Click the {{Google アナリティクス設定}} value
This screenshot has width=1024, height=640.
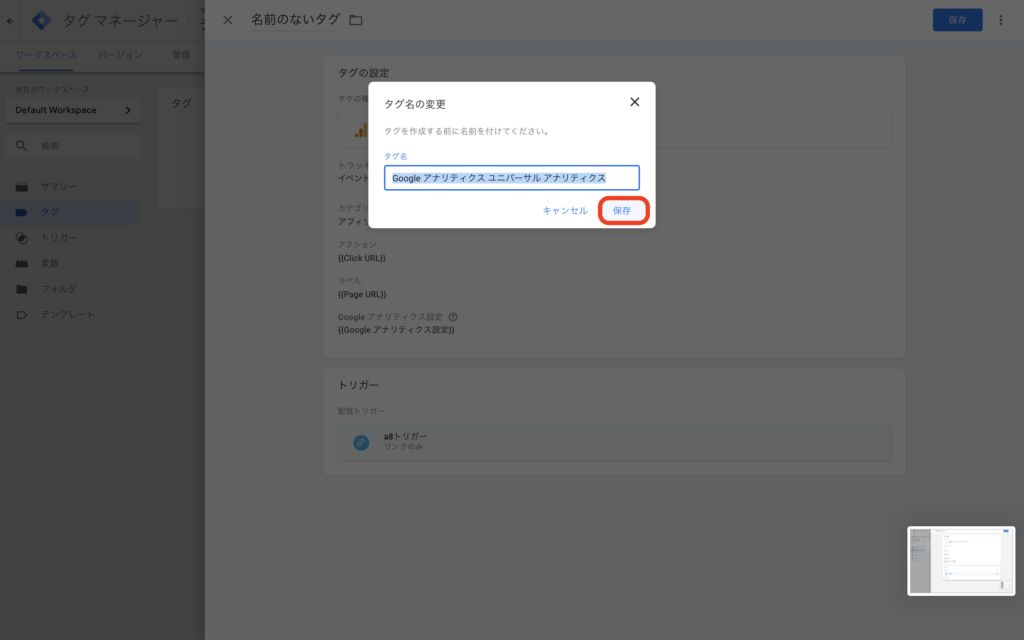[x=396, y=330]
